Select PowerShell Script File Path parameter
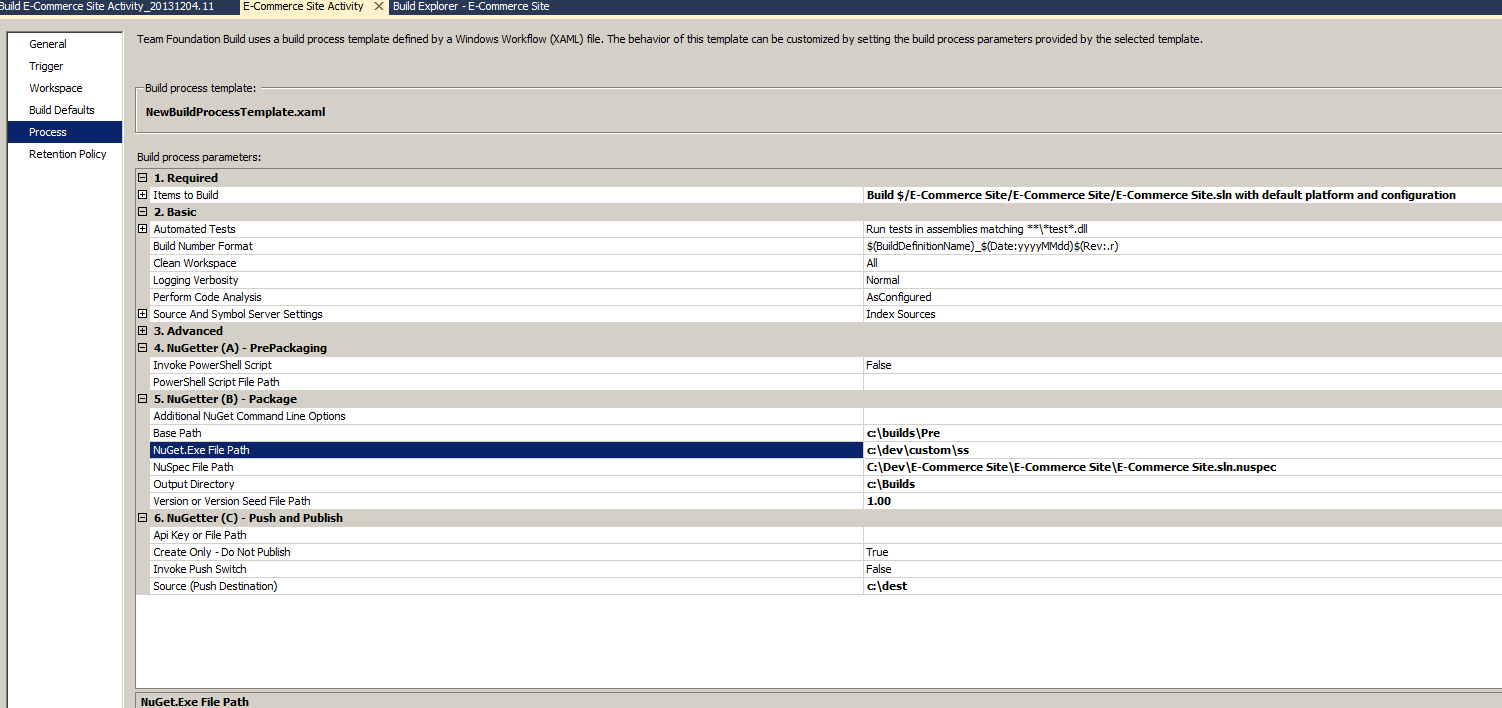 click(x=506, y=382)
